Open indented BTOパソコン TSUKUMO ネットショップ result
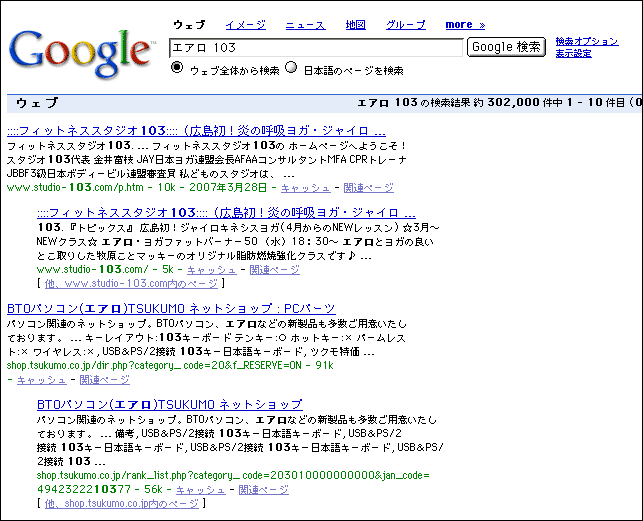 tap(169, 404)
